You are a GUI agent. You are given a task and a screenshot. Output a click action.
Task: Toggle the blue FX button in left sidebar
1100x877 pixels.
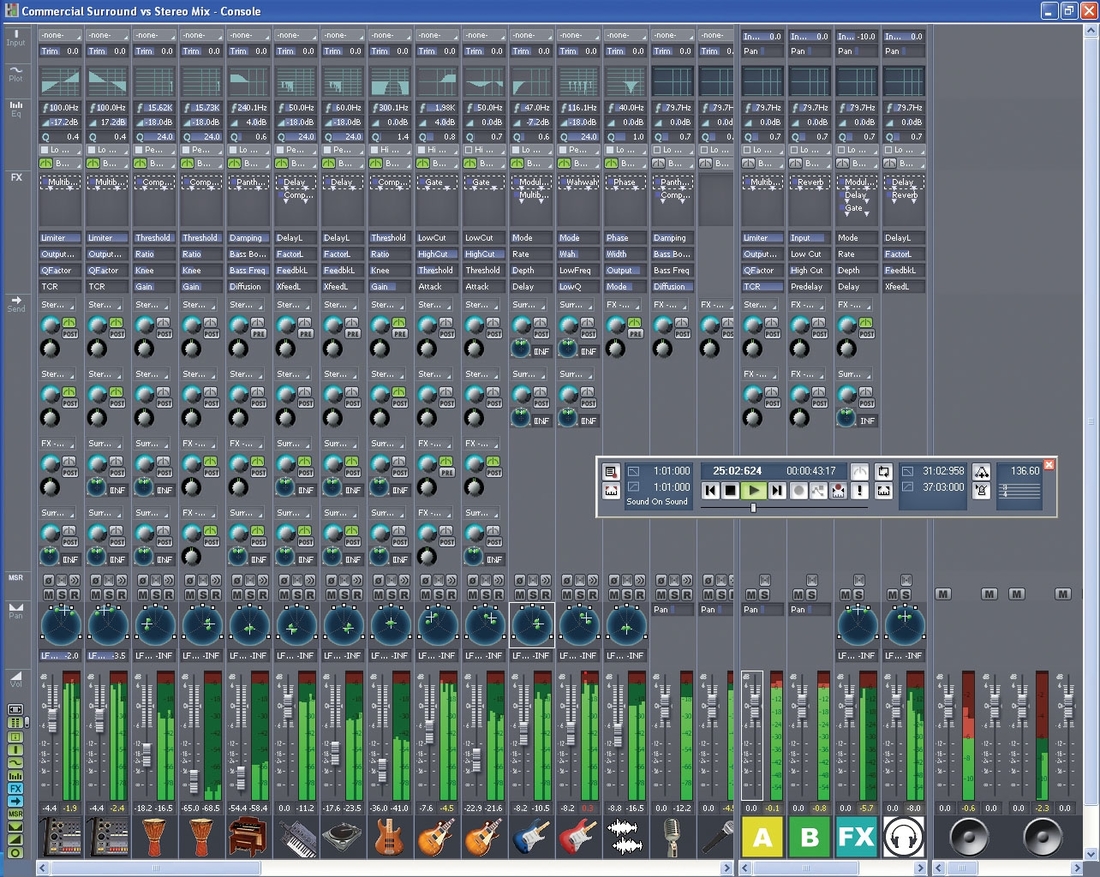tap(15, 789)
